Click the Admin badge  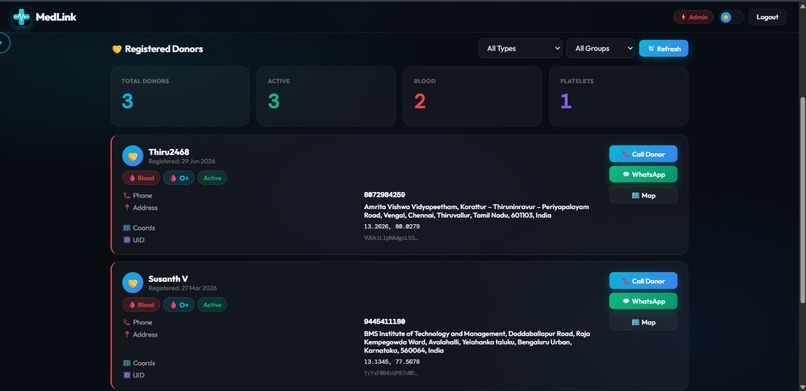point(693,17)
